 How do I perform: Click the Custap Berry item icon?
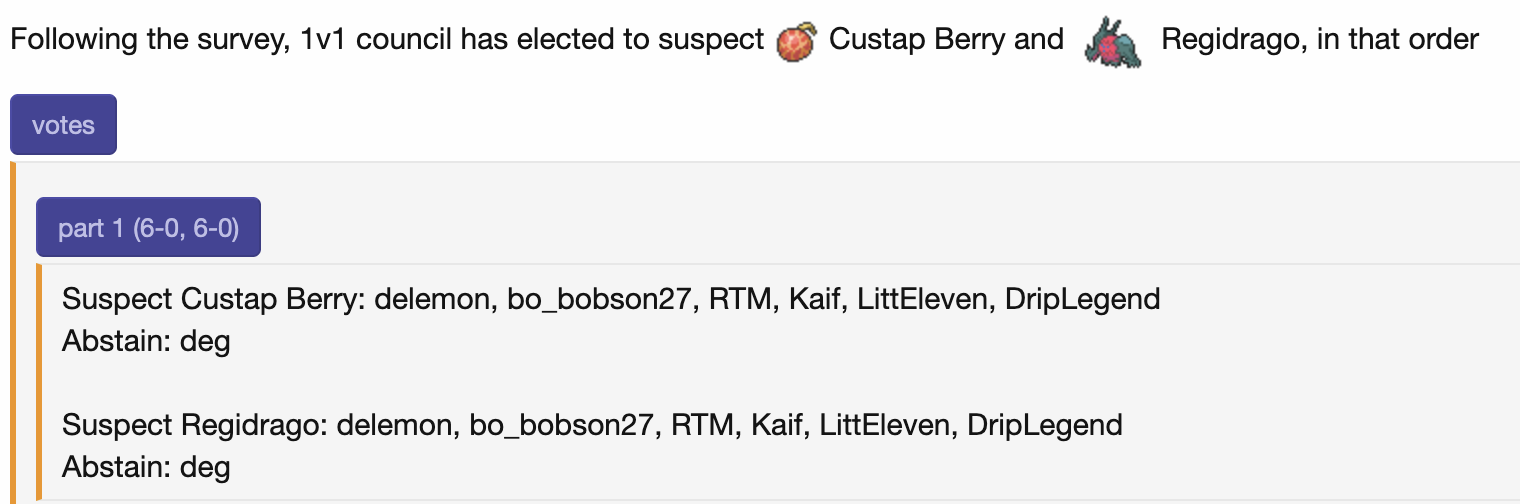796,42
